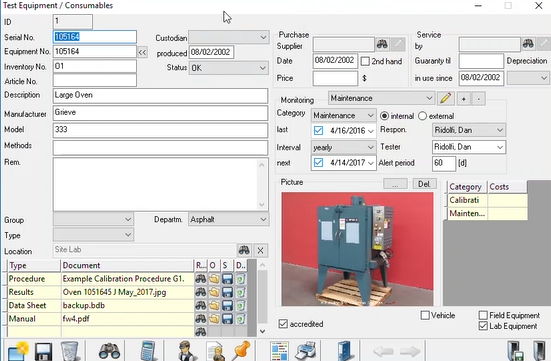Viewport: 551px width, 361px height.
Task: Uncheck the checkbox beside next date 4/14/2017
Action: 318,163
